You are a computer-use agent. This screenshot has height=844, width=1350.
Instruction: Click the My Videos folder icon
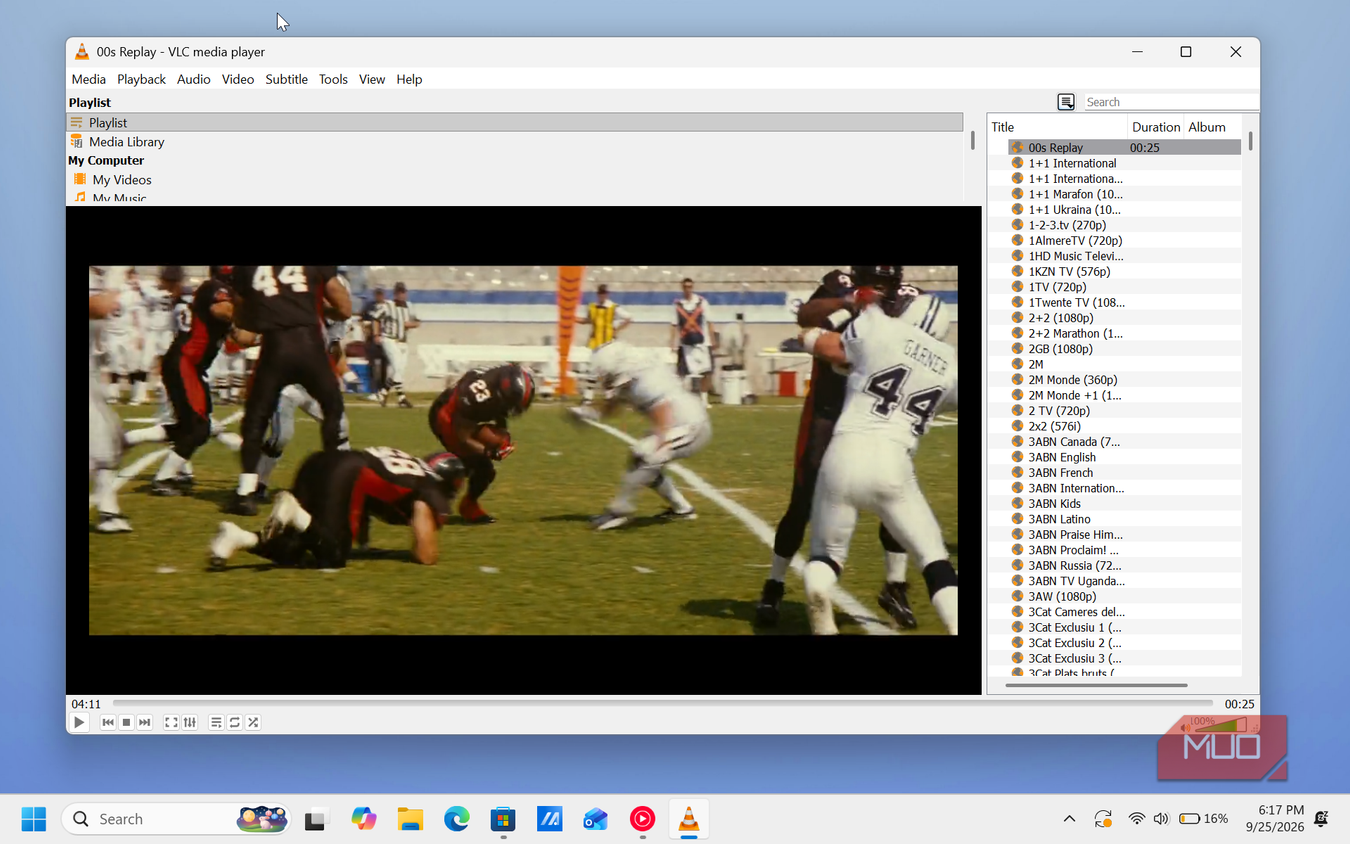[x=80, y=180]
